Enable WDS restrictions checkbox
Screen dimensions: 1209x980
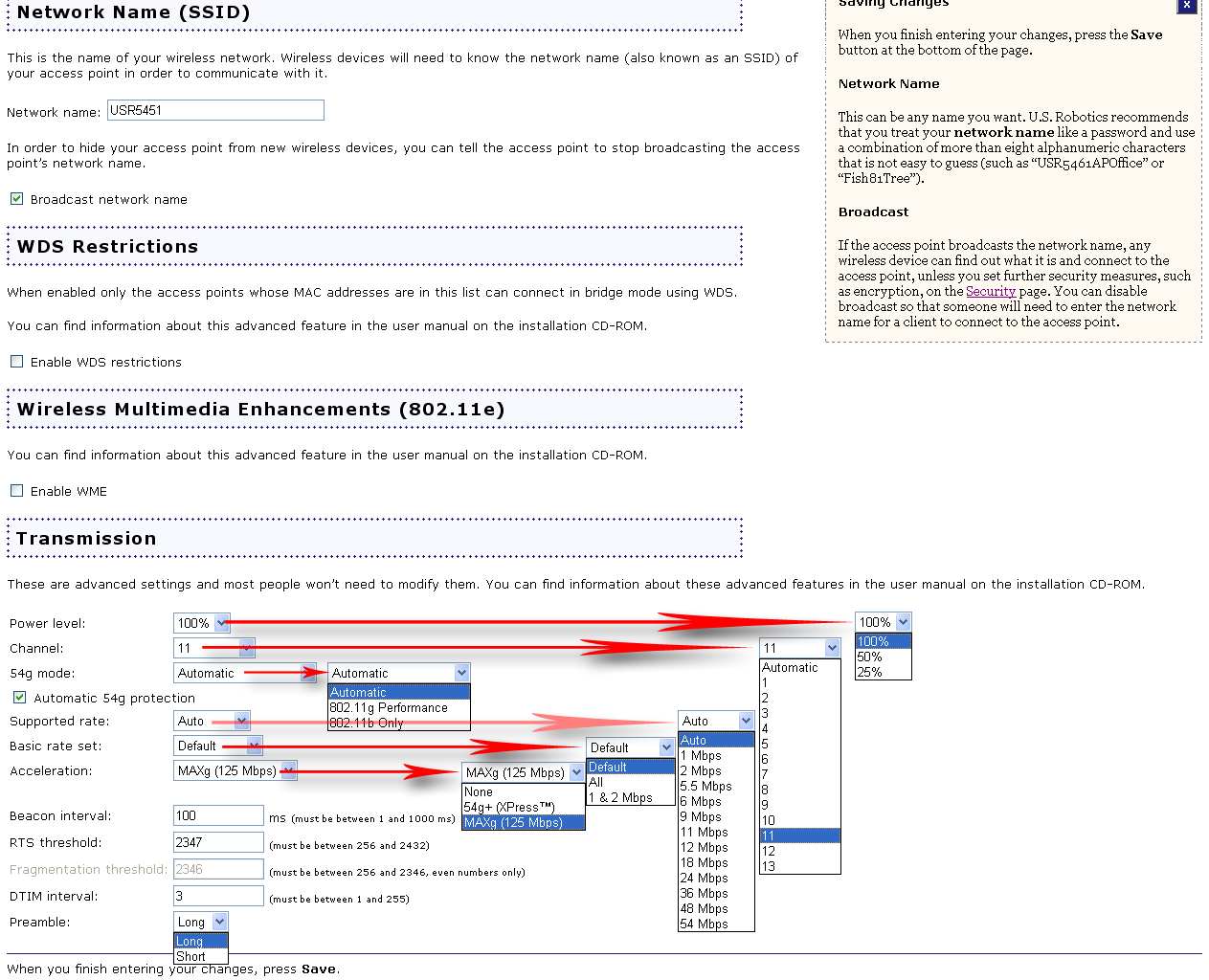16,362
